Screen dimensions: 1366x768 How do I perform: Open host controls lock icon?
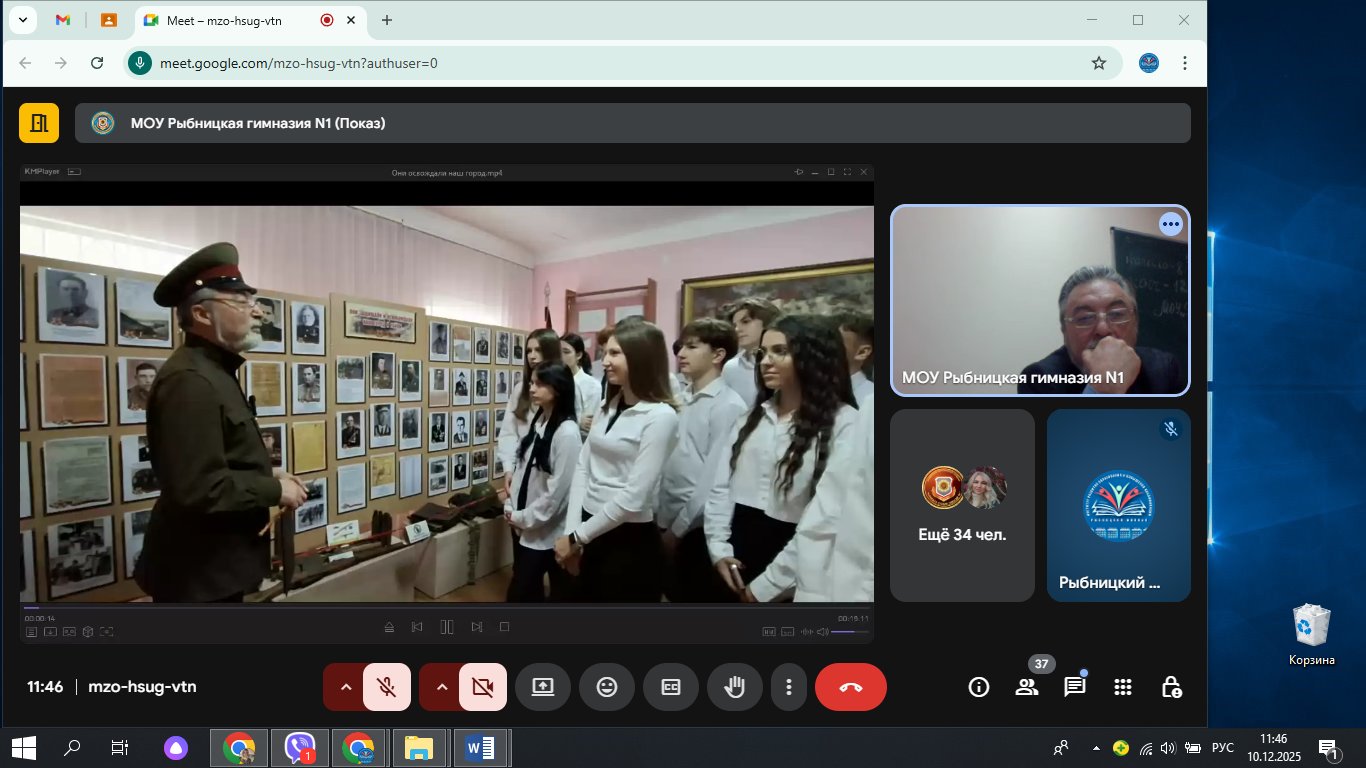(x=1171, y=687)
